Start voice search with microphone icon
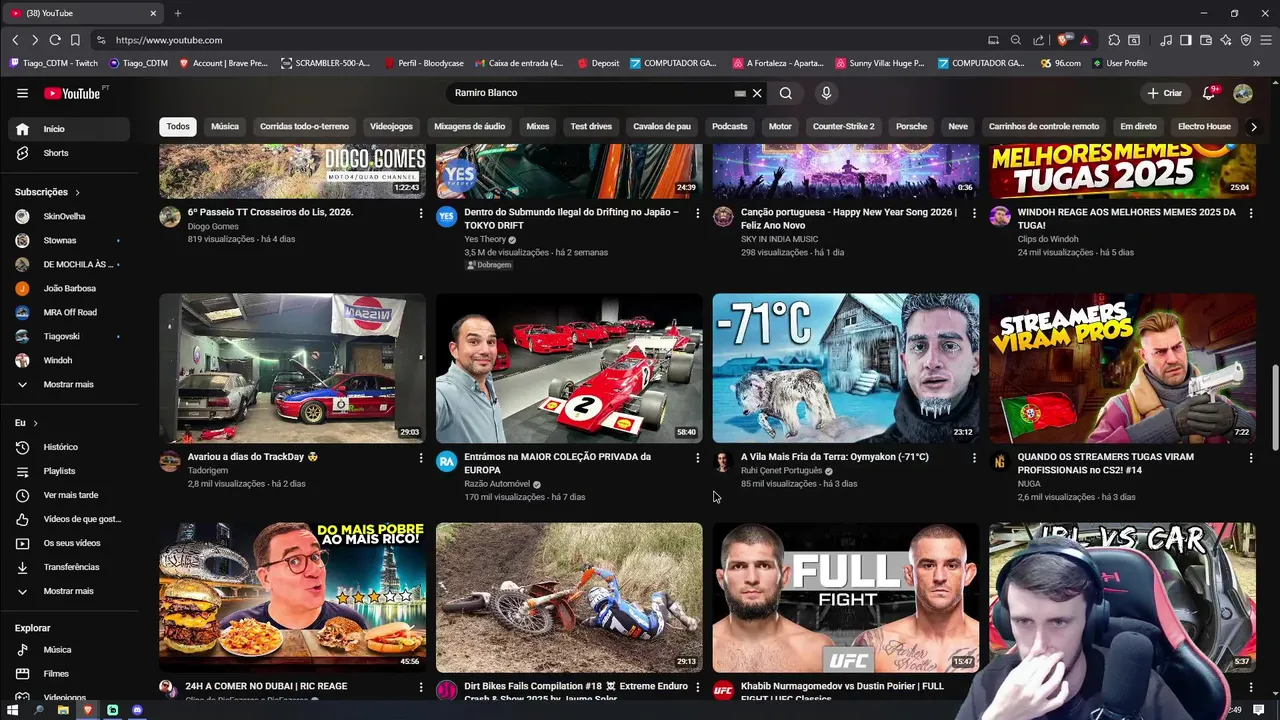 coord(826,93)
